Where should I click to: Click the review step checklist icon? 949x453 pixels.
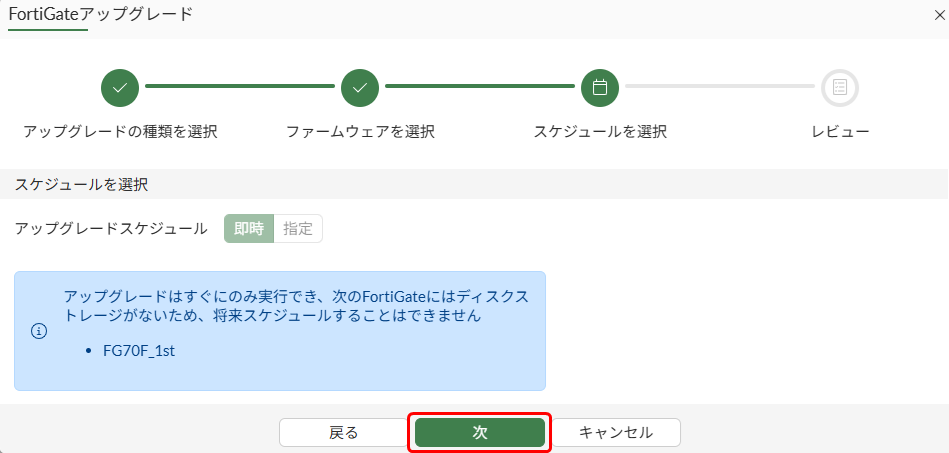[x=840, y=88]
